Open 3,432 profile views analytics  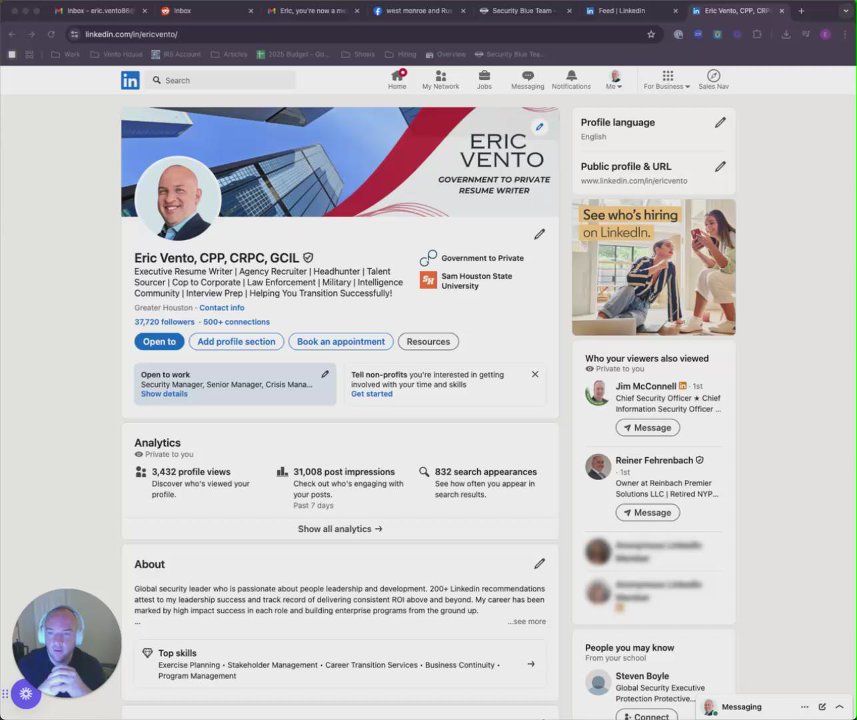pos(191,472)
